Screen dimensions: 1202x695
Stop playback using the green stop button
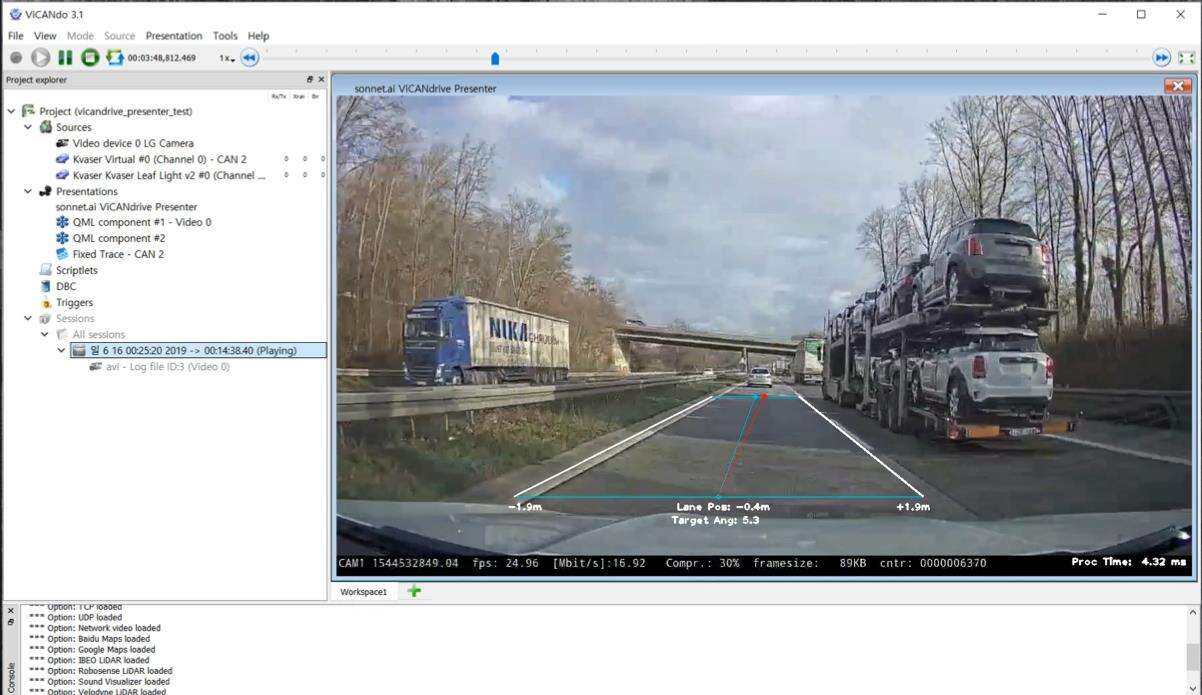(90, 58)
